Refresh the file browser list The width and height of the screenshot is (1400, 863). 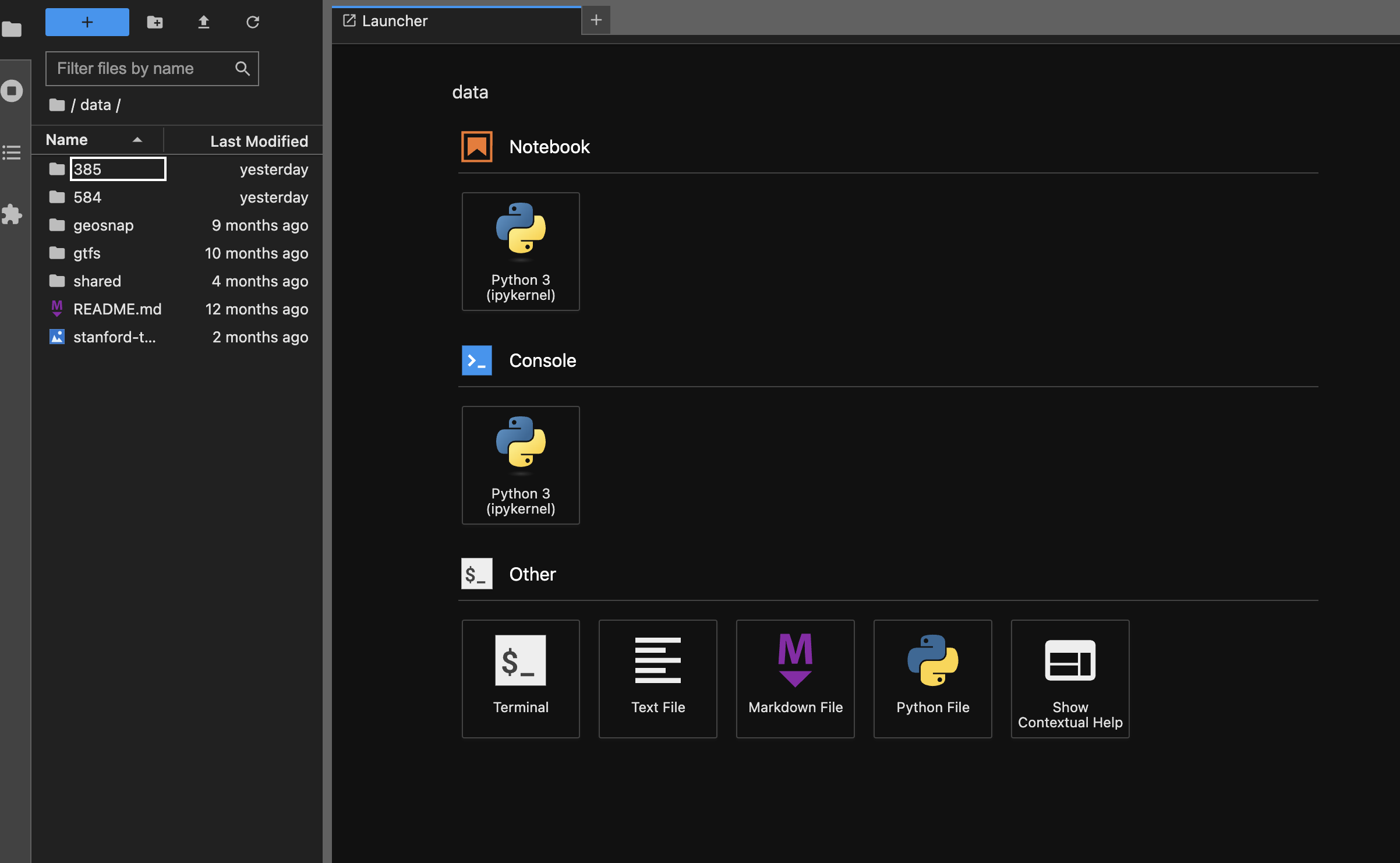click(252, 22)
